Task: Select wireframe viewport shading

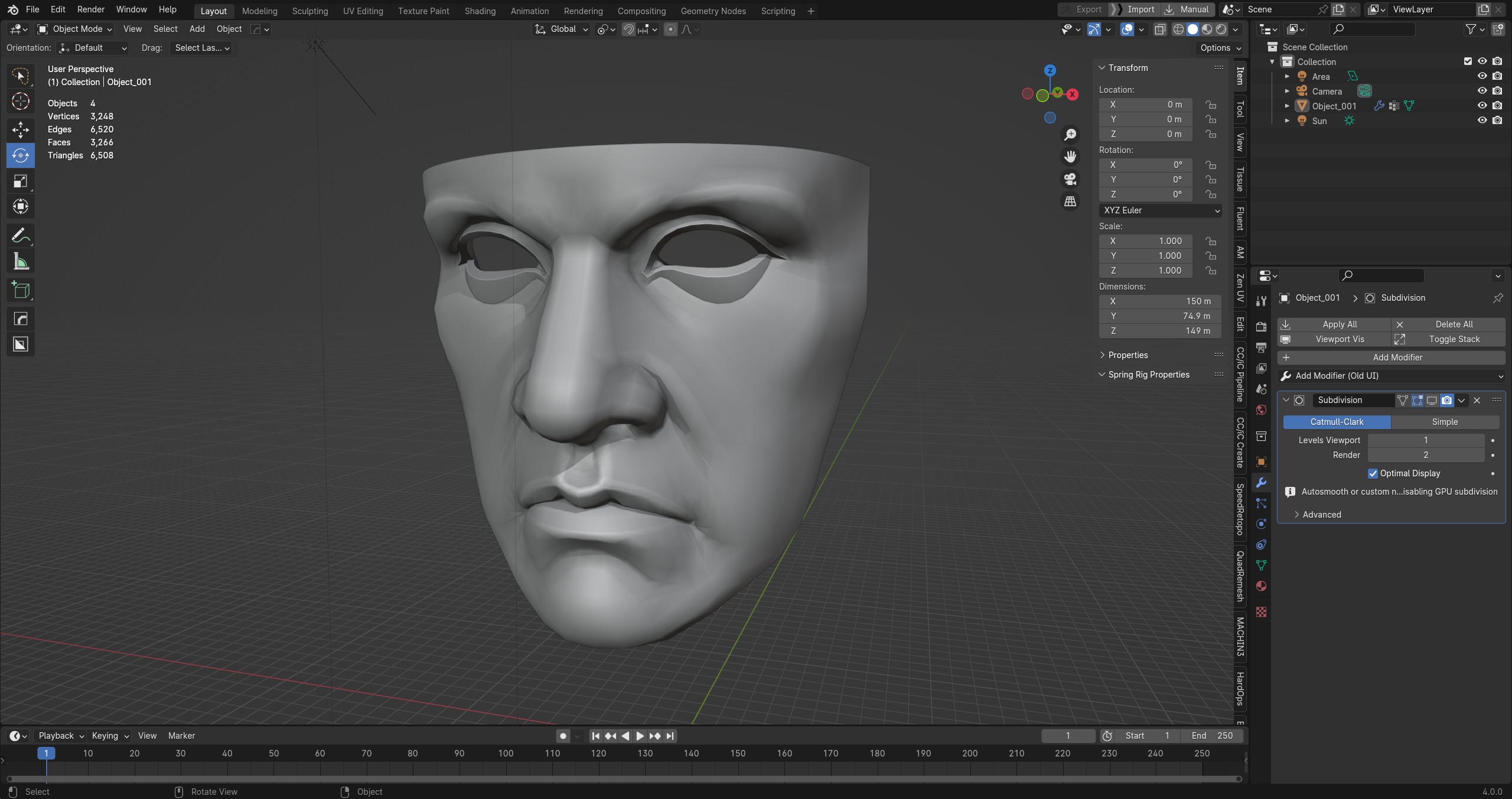Action: (1178, 29)
